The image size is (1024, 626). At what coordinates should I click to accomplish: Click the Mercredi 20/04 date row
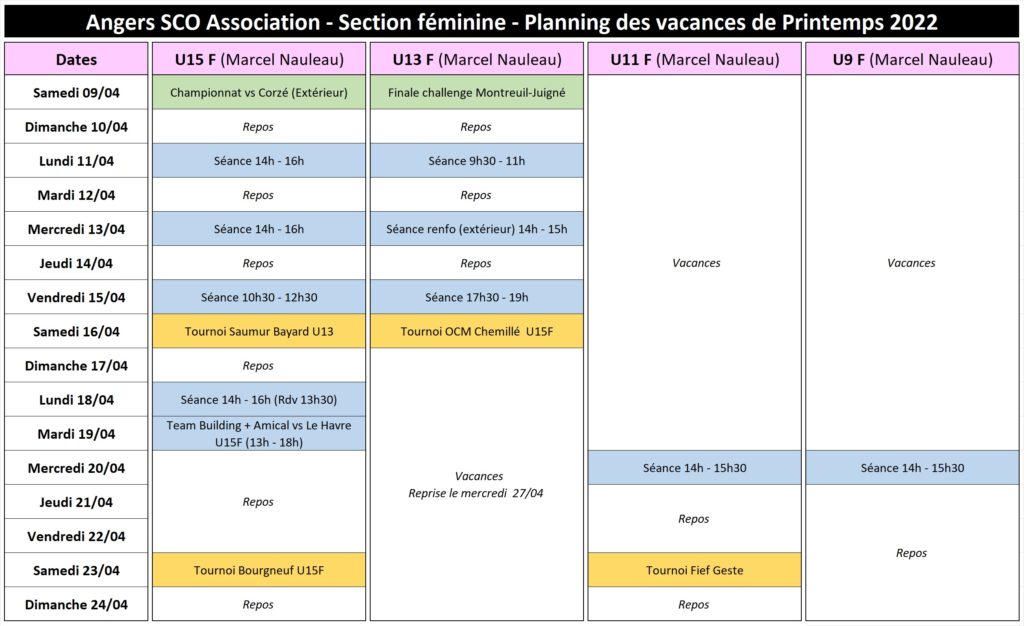(x=76, y=468)
